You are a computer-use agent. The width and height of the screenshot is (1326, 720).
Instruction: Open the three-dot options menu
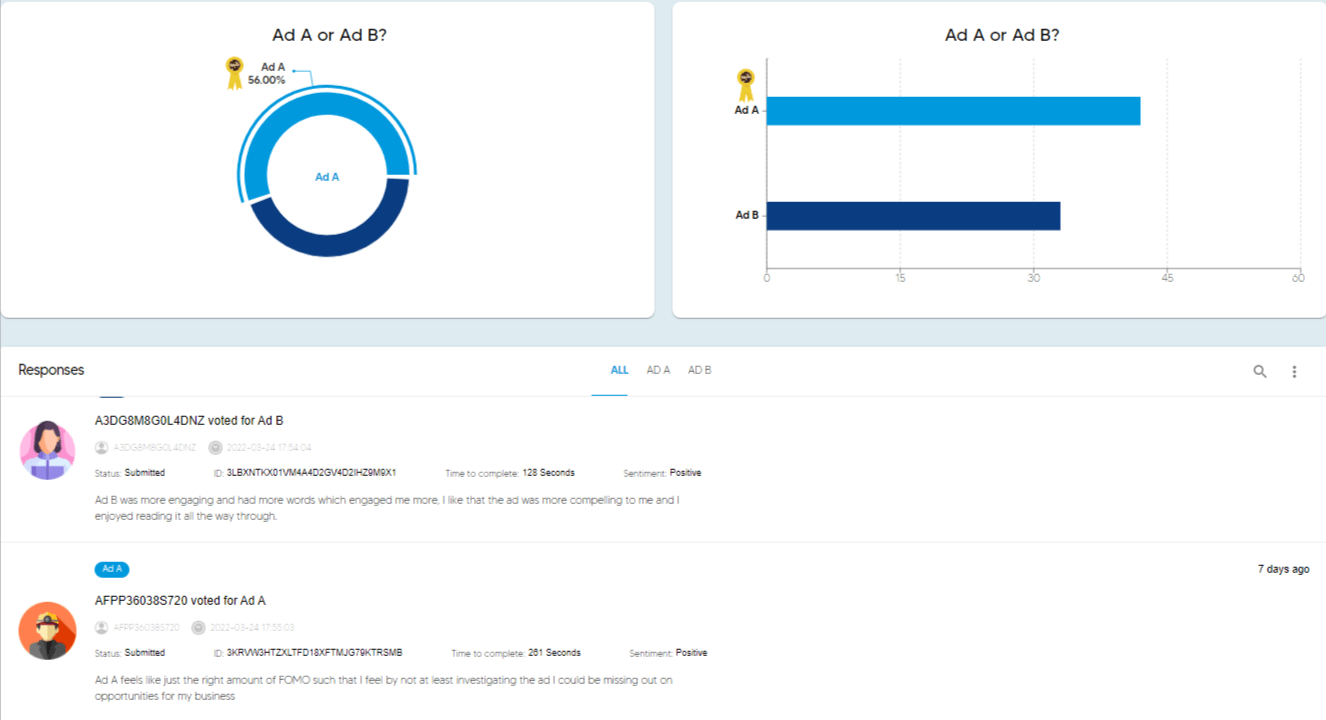click(1294, 370)
